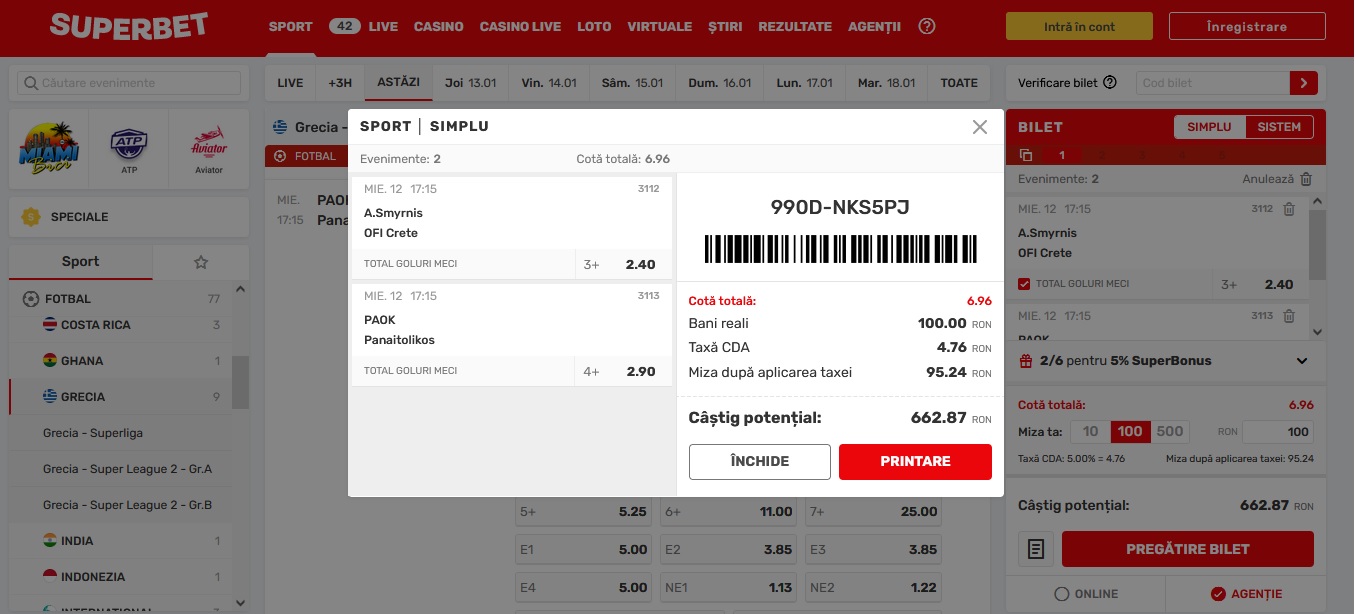Click the magnifier in event search
Image resolution: width=1356 pixels, height=614 pixels.
pyautogui.click(x=31, y=83)
